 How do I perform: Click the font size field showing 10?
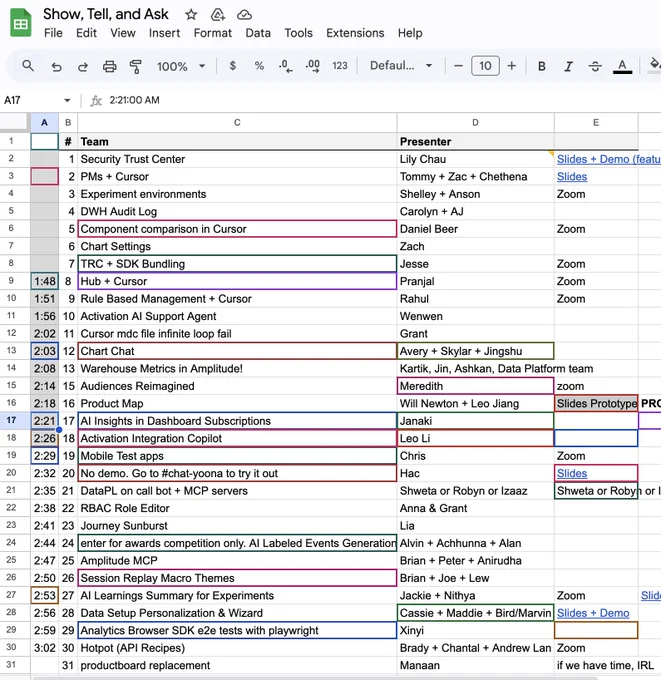(485, 66)
